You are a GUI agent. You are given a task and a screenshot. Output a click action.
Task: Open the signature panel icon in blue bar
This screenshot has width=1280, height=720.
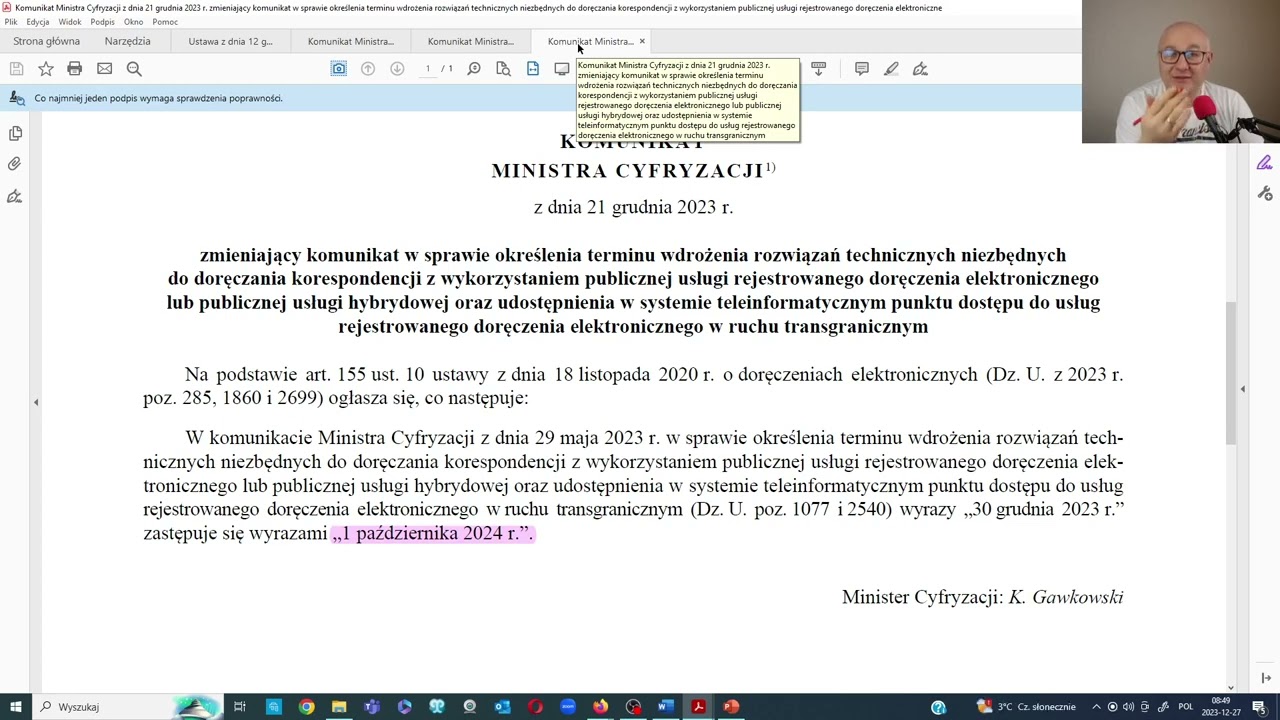[16, 98]
